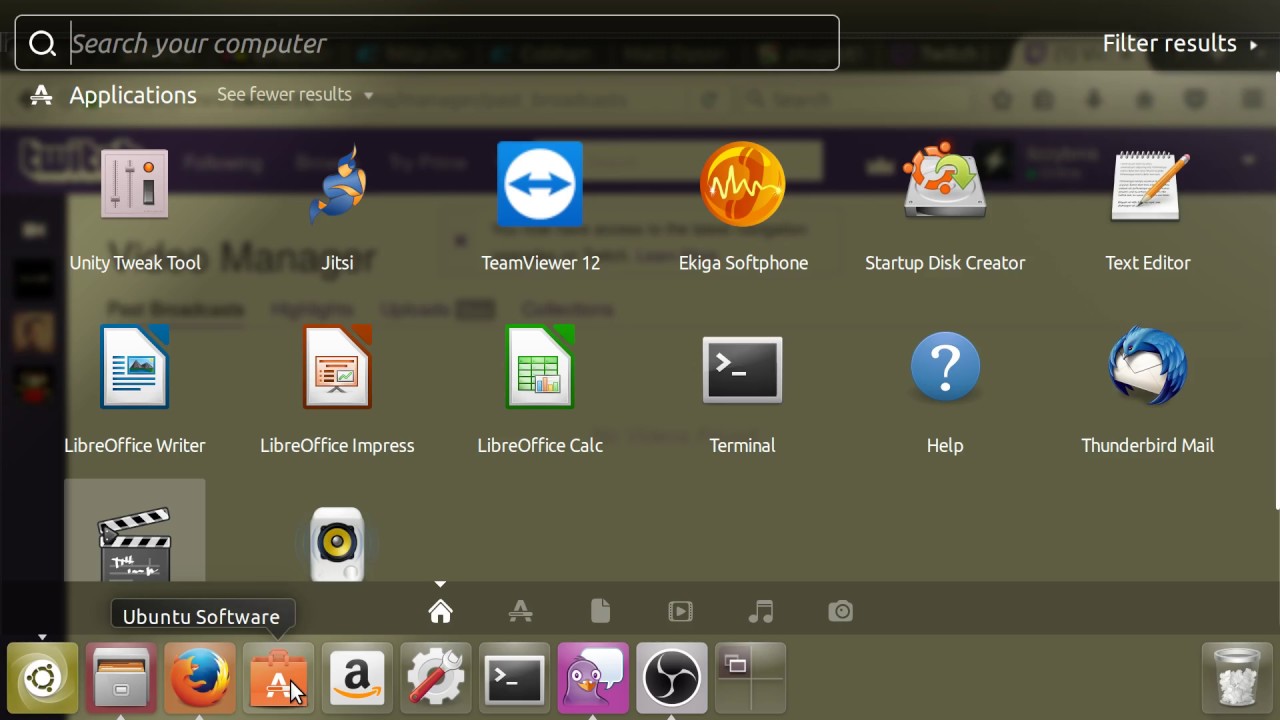Image resolution: width=1280 pixels, height=720 pixels.
Task: Open the Help application
Action: pos(945,367)
